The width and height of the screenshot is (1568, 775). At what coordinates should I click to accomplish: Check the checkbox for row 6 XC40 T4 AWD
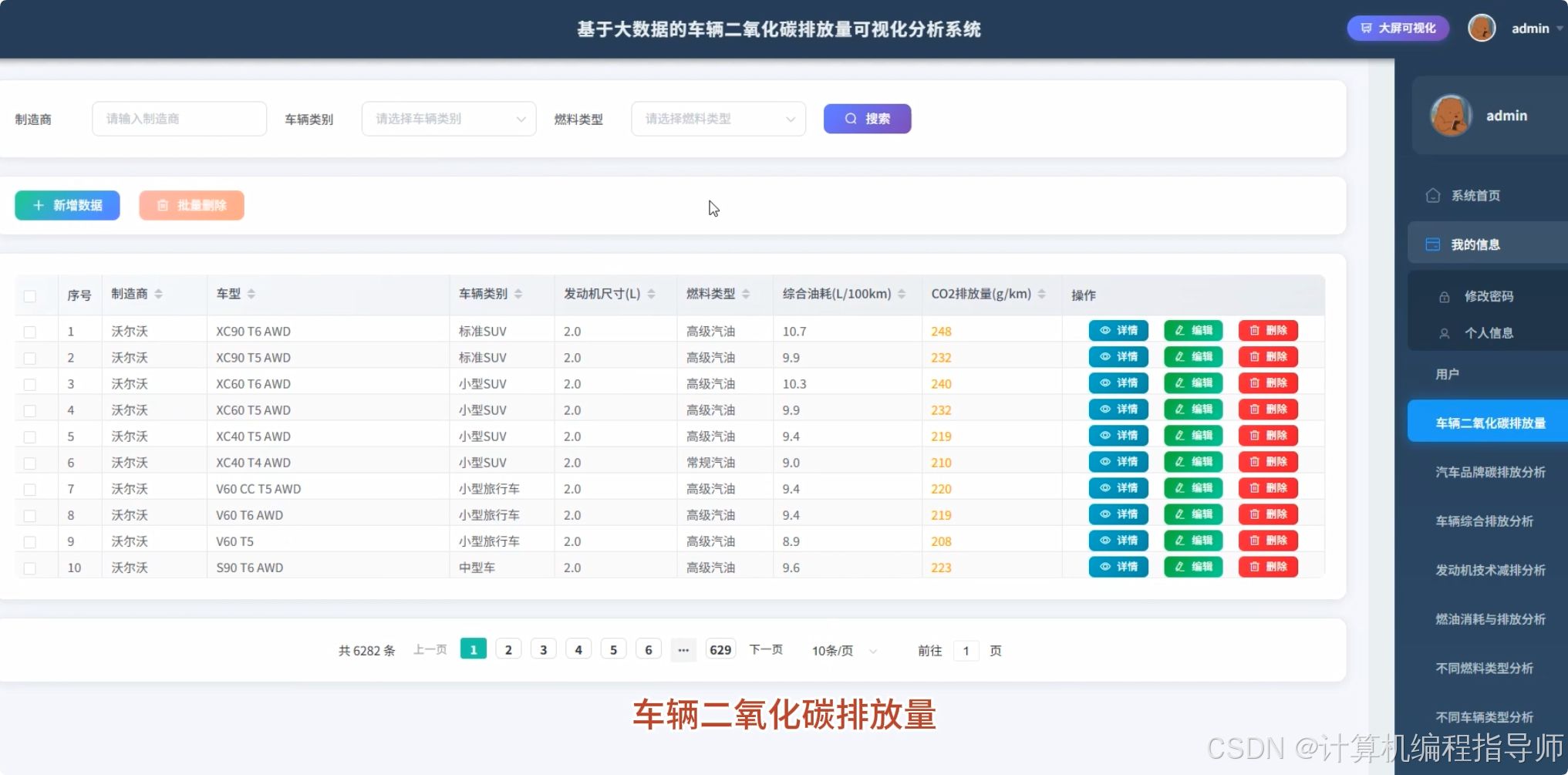29,463
